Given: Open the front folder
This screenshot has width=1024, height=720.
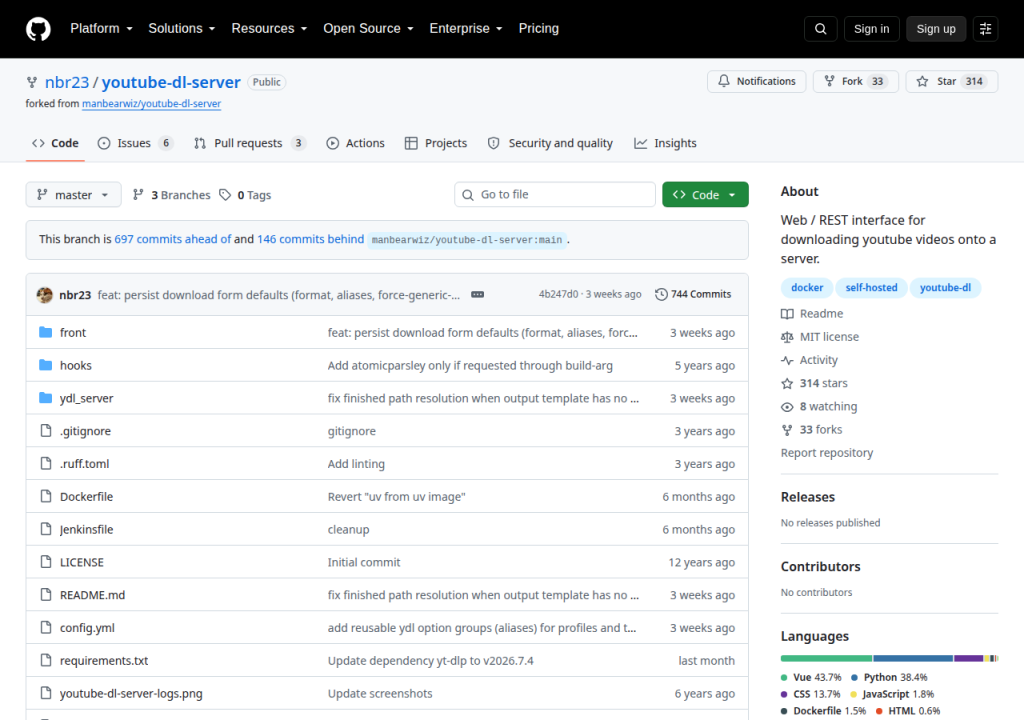Looking at the screenshot, I should 72,333.
